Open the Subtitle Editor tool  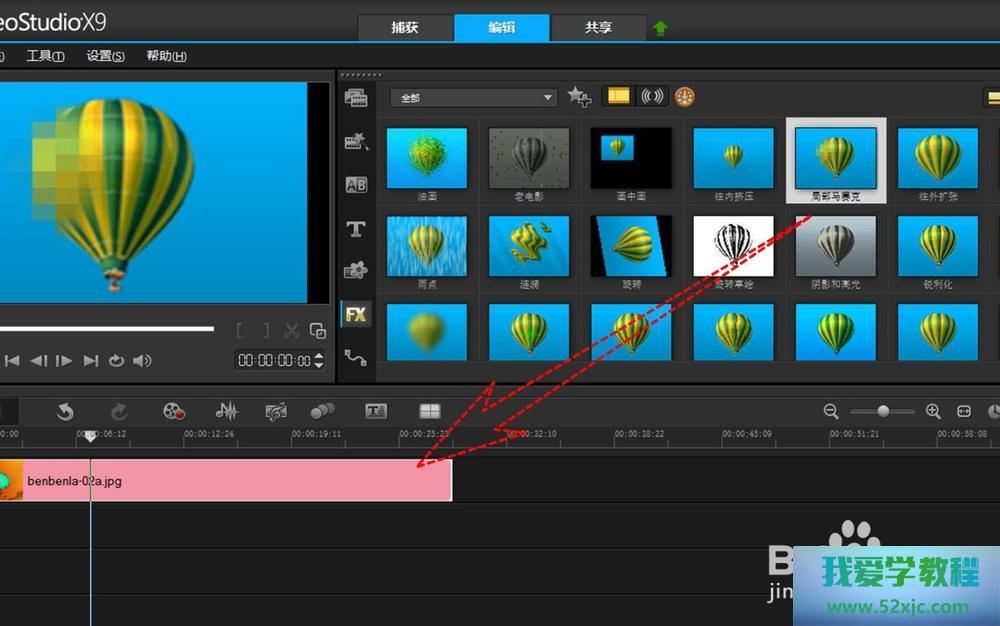point(376,411)
